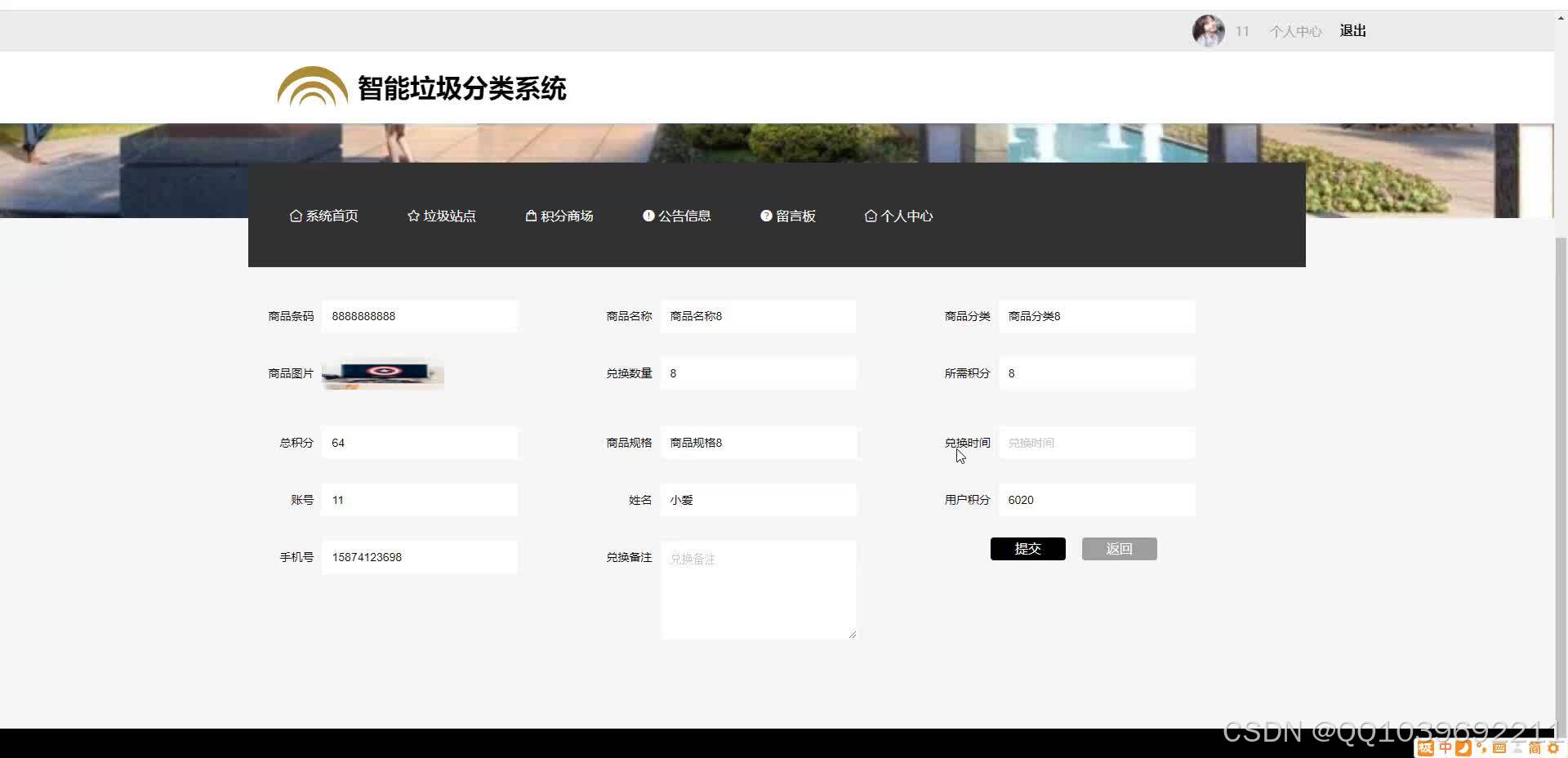
Task: Click the Sogou IME logo icon
Action: click(1426, 747)
